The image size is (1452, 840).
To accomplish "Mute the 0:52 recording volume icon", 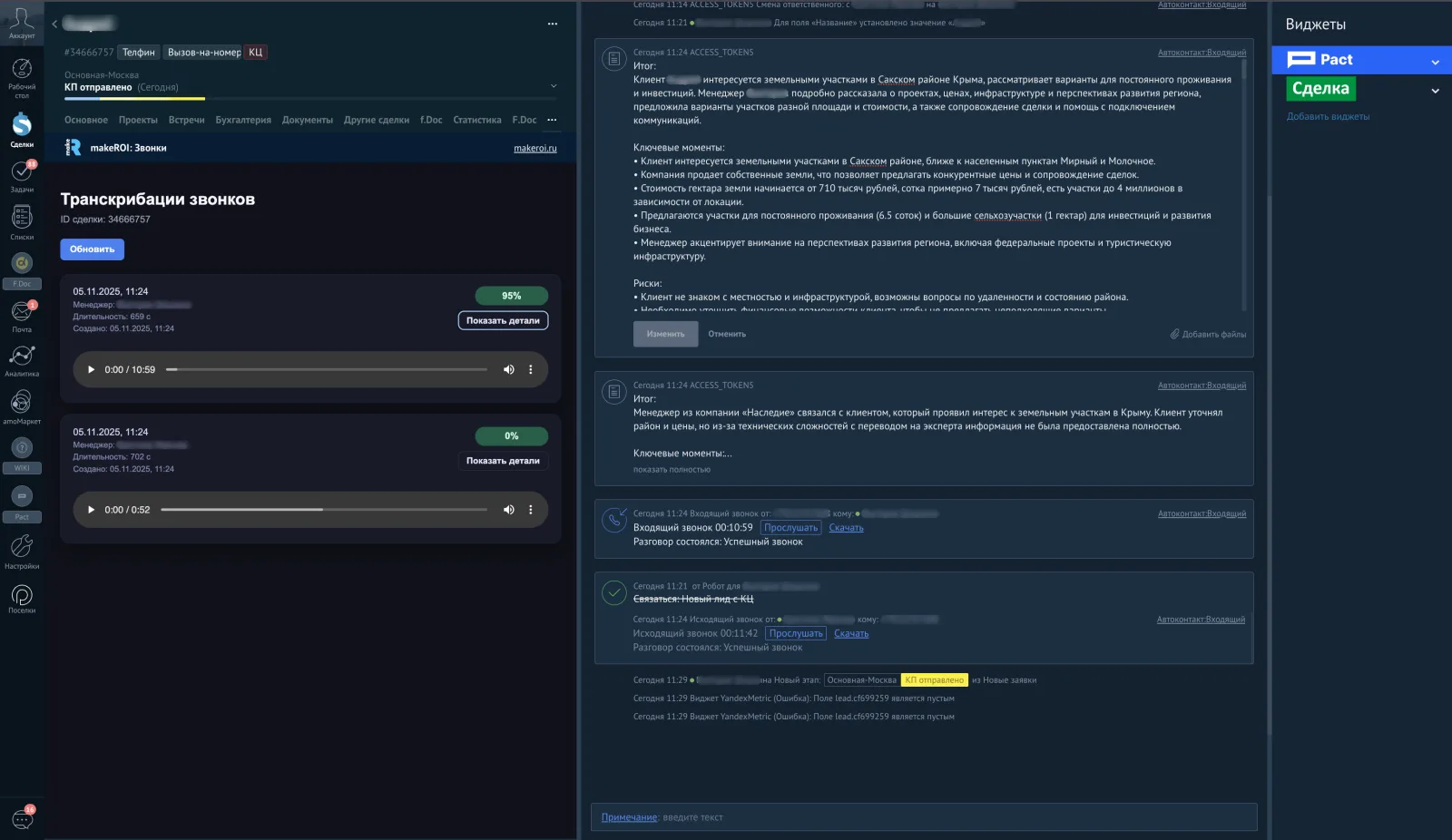I will pos(508,510).
